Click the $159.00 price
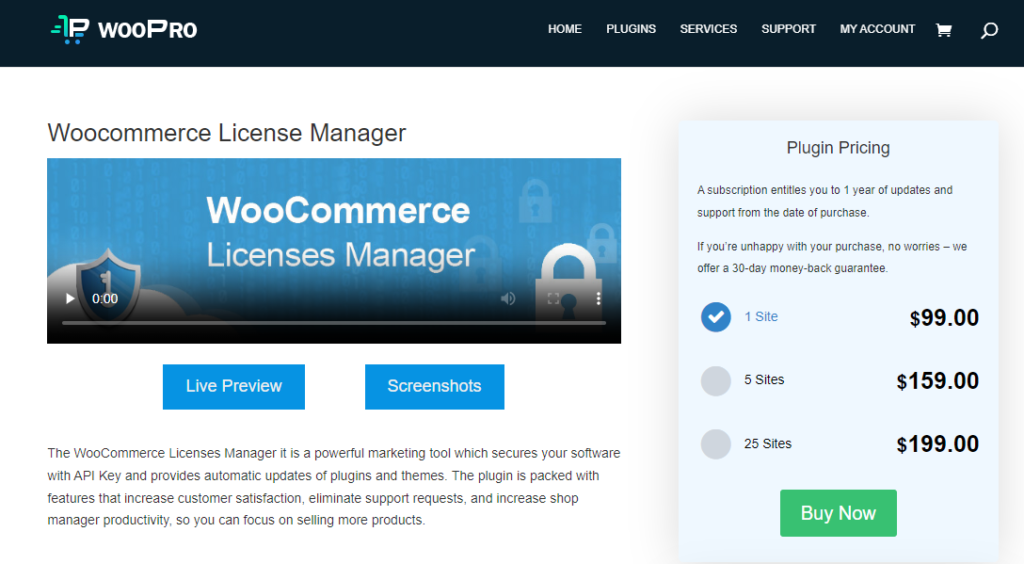The width and height of the screenshot is (1024, 564). coord(937,381)
